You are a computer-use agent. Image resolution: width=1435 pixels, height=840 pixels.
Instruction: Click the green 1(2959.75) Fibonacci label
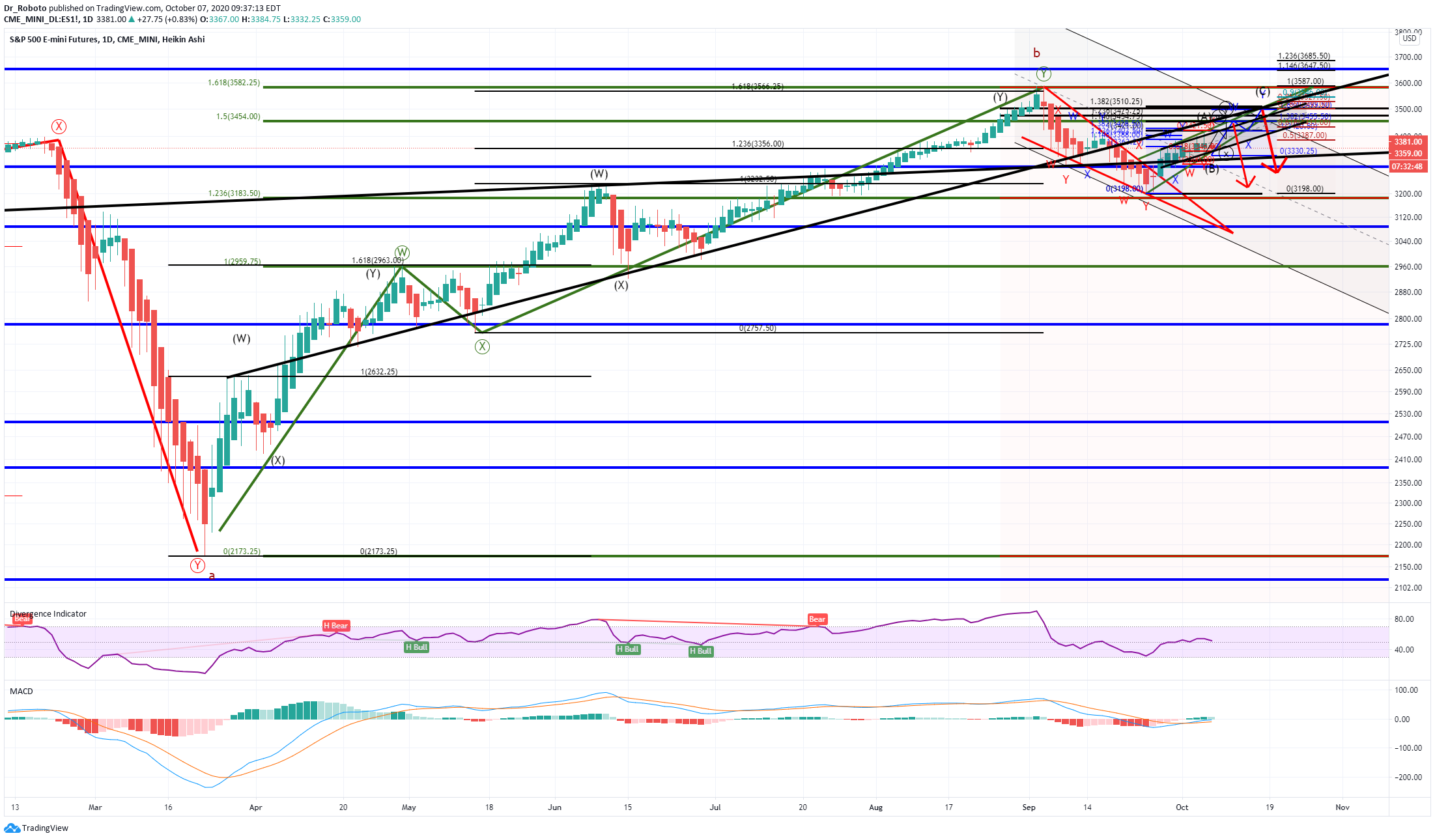(242, 262)
